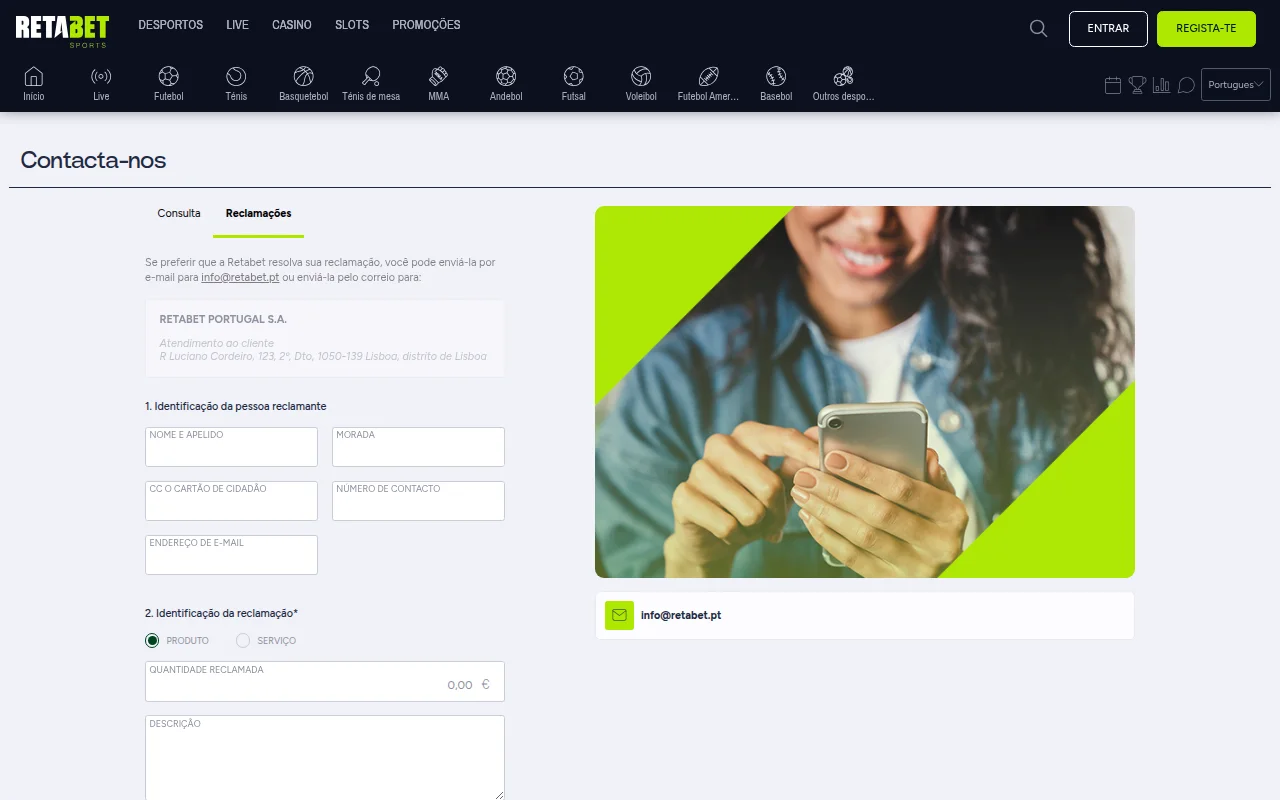Screen dimensions: 1280x800
Task: Follow the info@retabet.pt link in paragraph
Action: pyautogui.click(x=240, y=277)
